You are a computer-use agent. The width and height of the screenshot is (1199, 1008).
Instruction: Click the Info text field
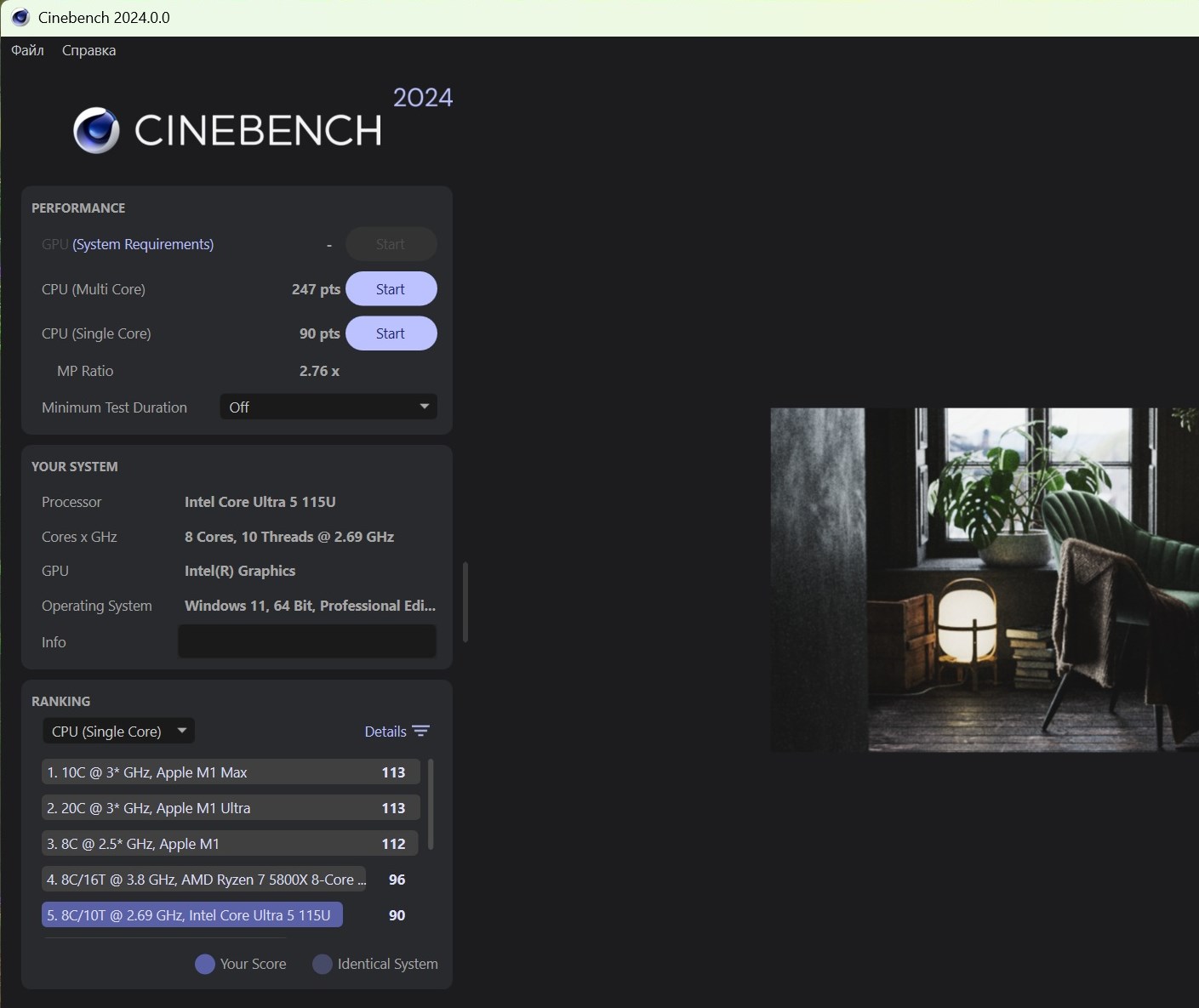click(x=306, y=642)
